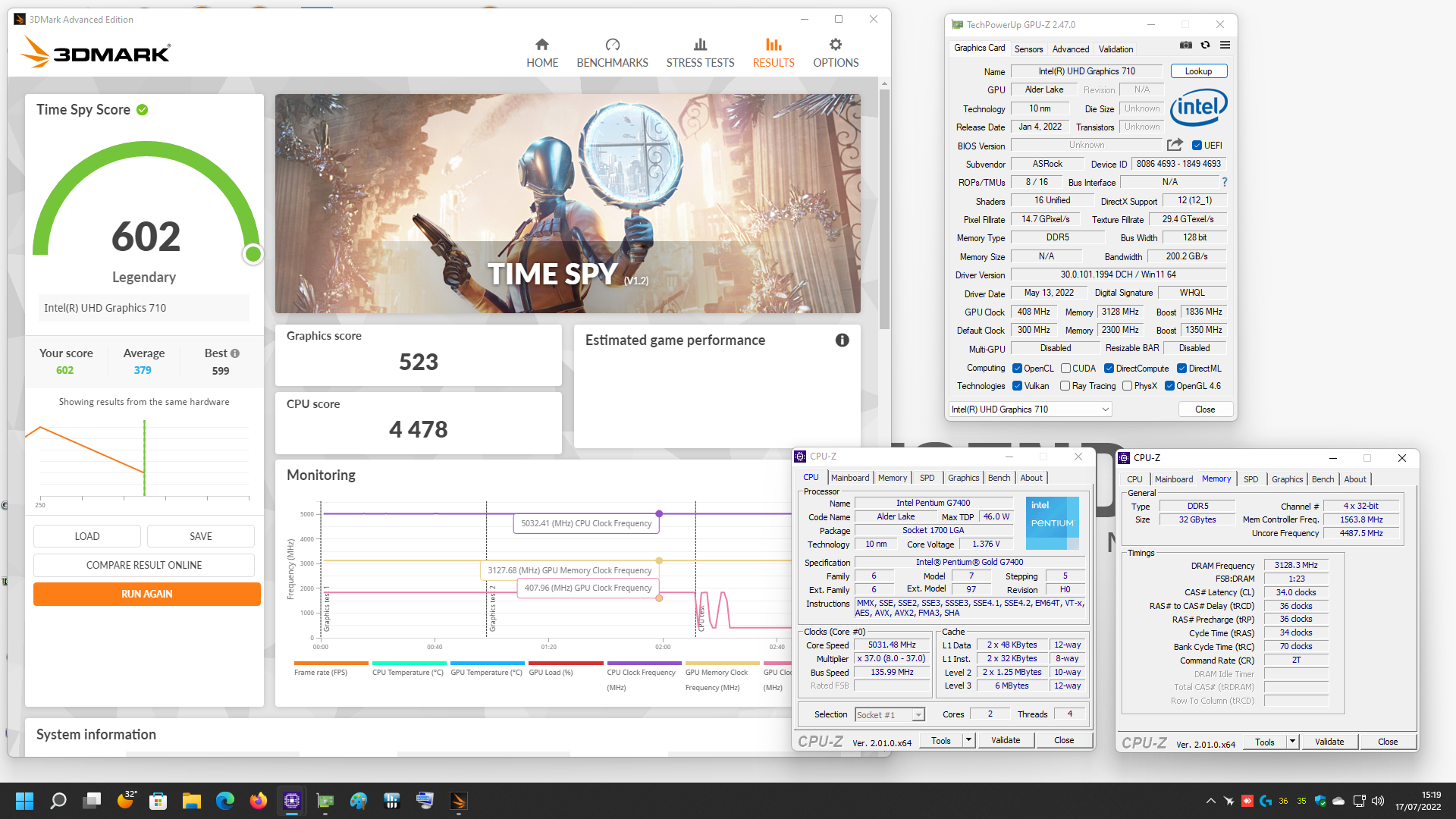Screen dimensions: 1456x819
Task: Show hidden system tray icons chevron
Action: click(1210, 801)
